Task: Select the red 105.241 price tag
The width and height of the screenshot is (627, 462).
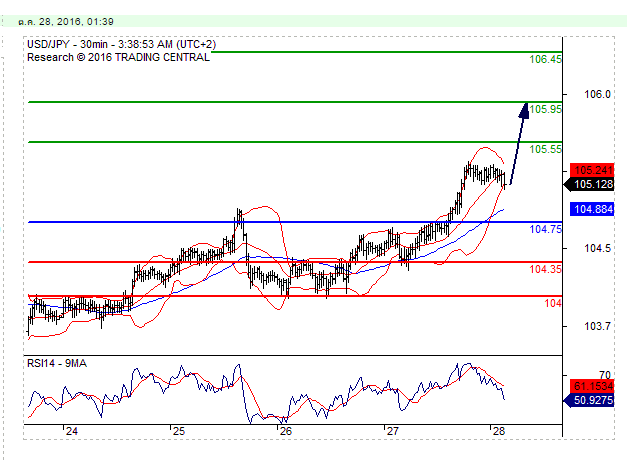Action: point(592,170)
